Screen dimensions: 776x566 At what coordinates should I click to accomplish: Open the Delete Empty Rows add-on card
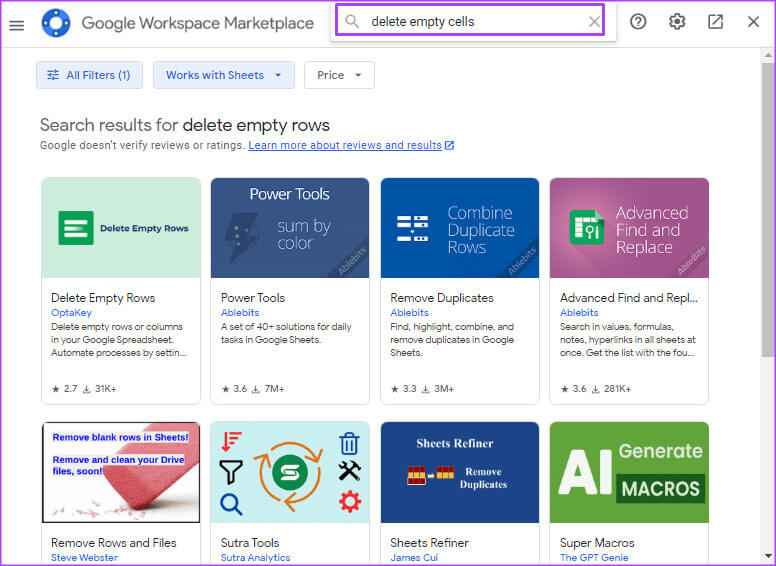click(121, 290)
